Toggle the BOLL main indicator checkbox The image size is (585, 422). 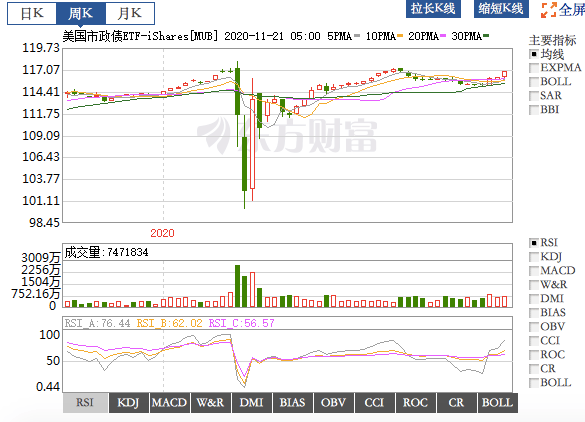click(534, 82)
